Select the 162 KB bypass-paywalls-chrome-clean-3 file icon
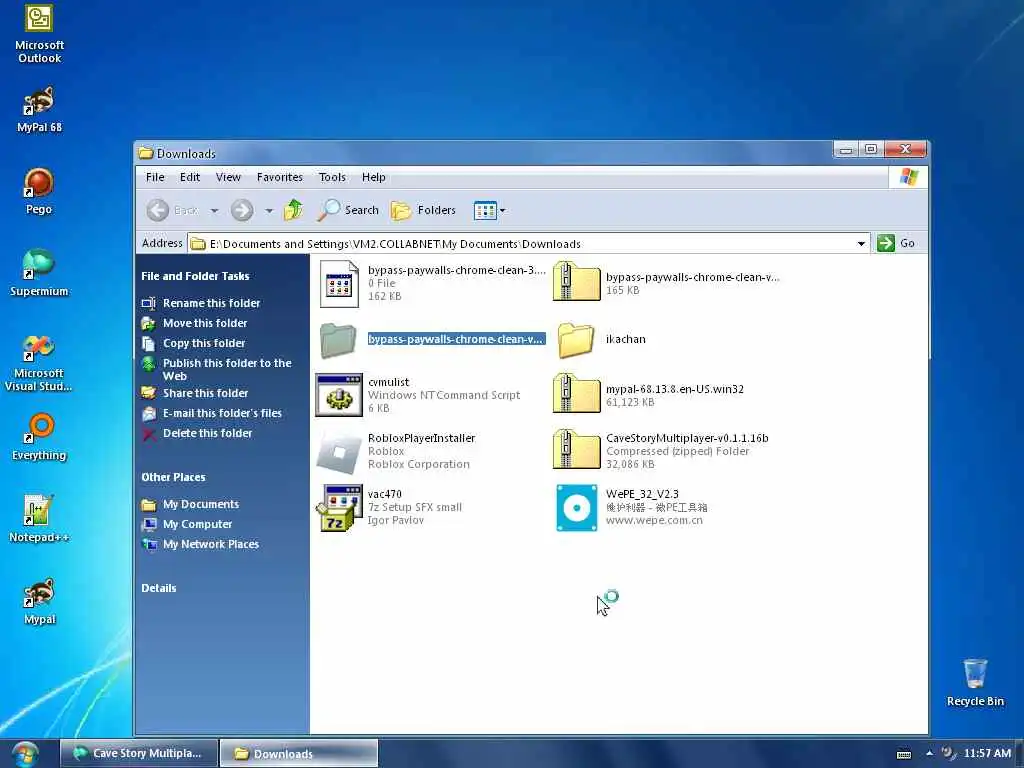 tap(339, 283)
